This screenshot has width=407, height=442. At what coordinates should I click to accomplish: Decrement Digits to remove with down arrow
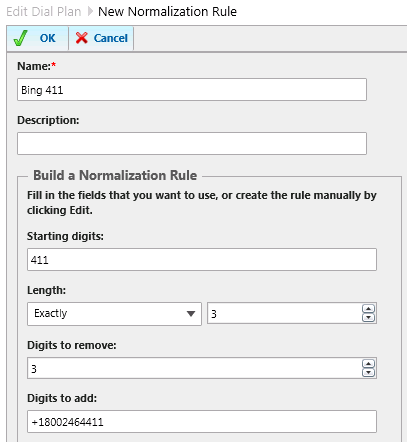(x=368, y=372)
